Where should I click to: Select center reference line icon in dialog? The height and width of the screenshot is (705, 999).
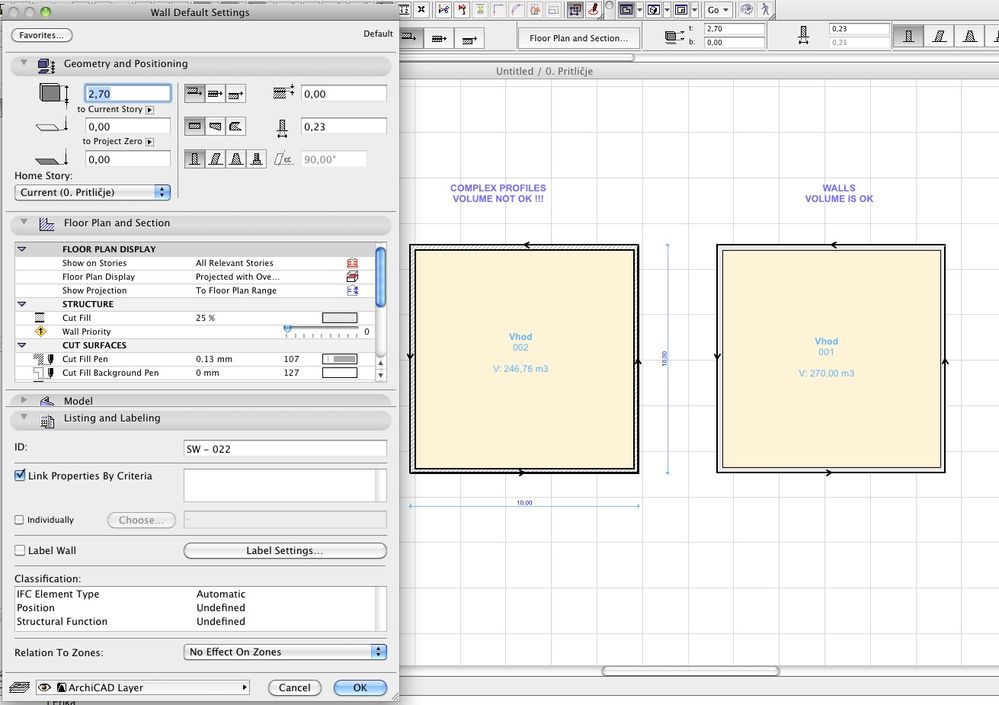(215, 94)
